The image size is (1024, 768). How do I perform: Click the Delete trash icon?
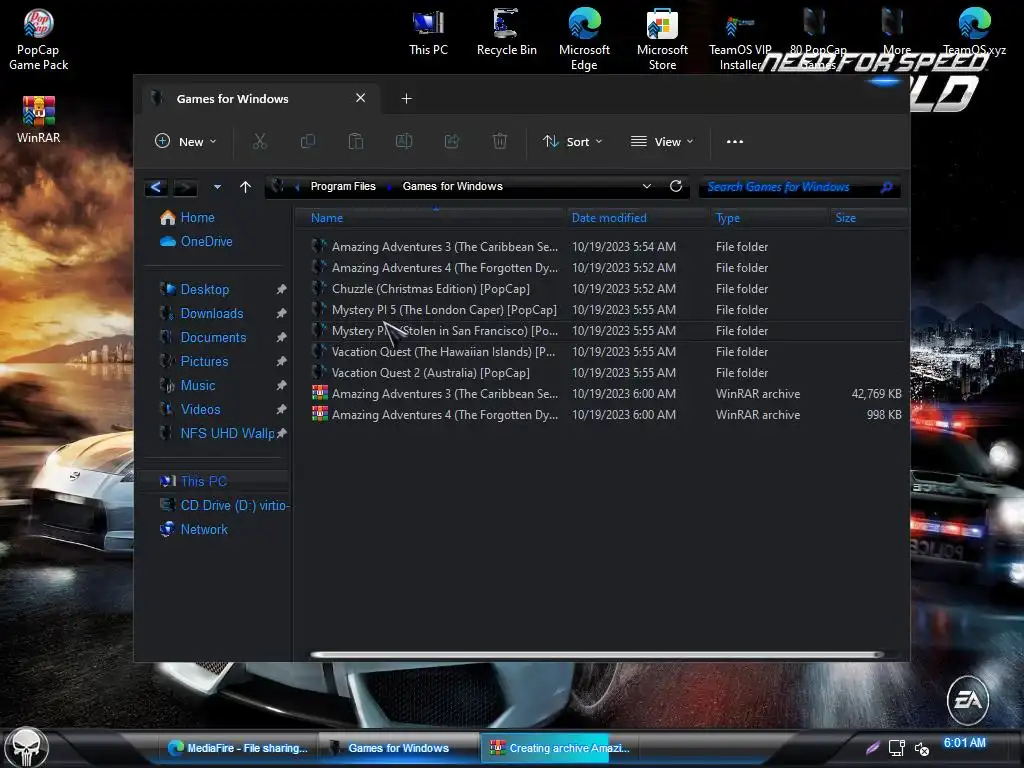[500, 141]
